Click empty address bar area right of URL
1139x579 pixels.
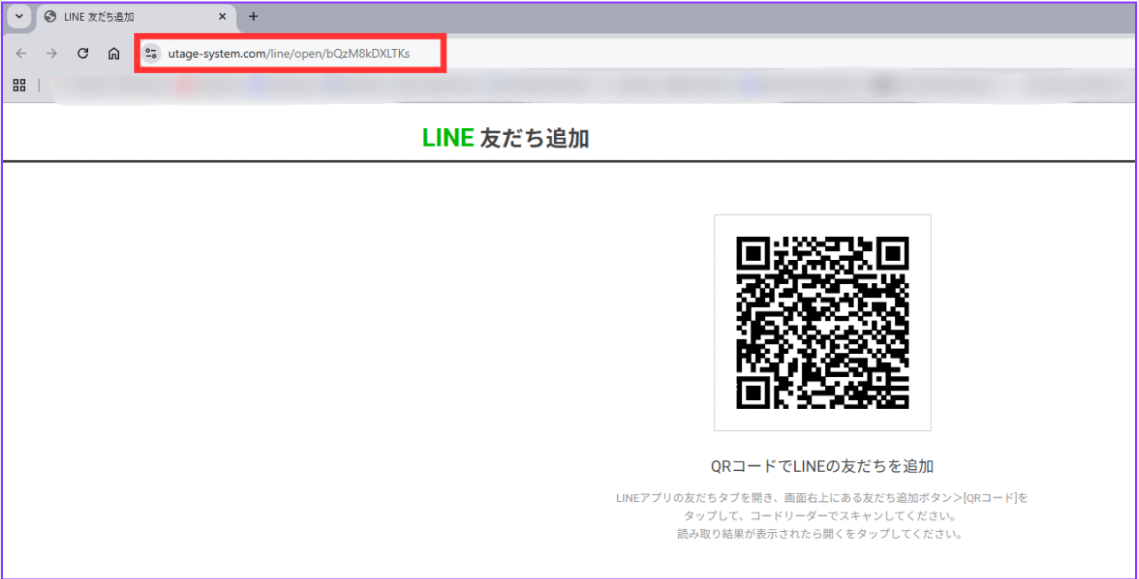tap(780, 53)
